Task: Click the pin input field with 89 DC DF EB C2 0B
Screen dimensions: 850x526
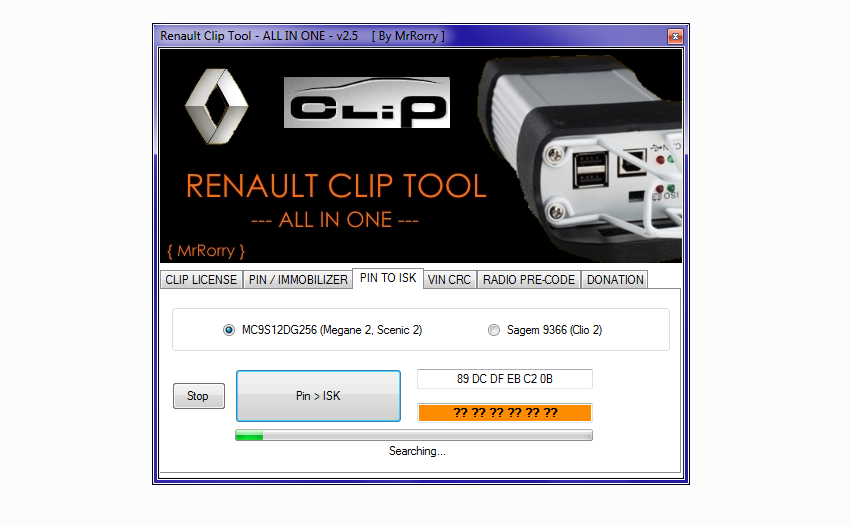Action: point(505,379)
